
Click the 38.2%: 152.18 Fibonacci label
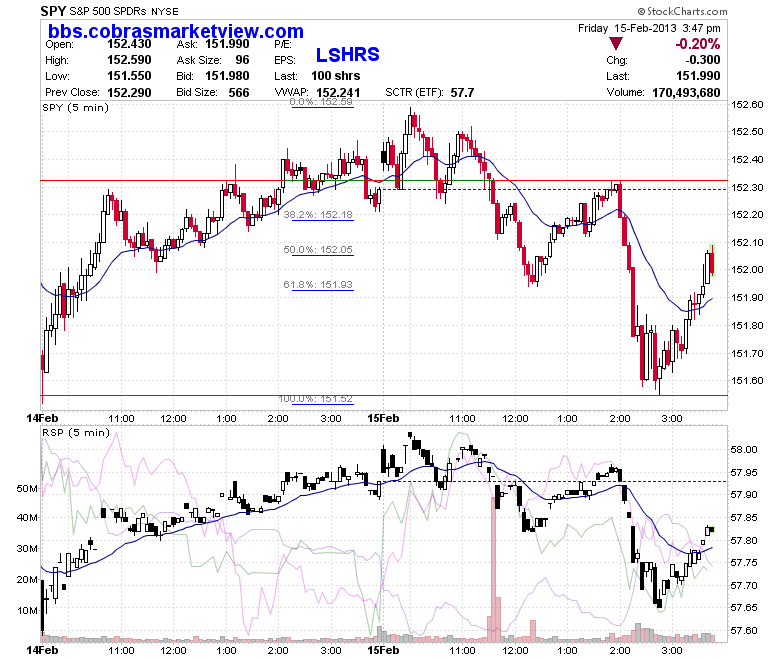(318, 214)
